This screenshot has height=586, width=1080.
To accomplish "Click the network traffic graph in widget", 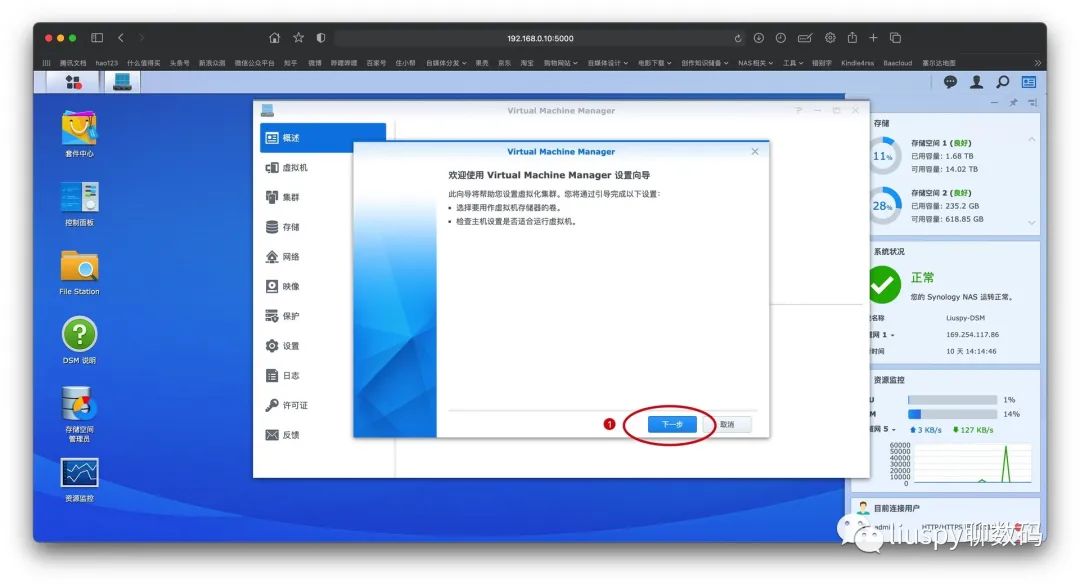I will (971, 464).
